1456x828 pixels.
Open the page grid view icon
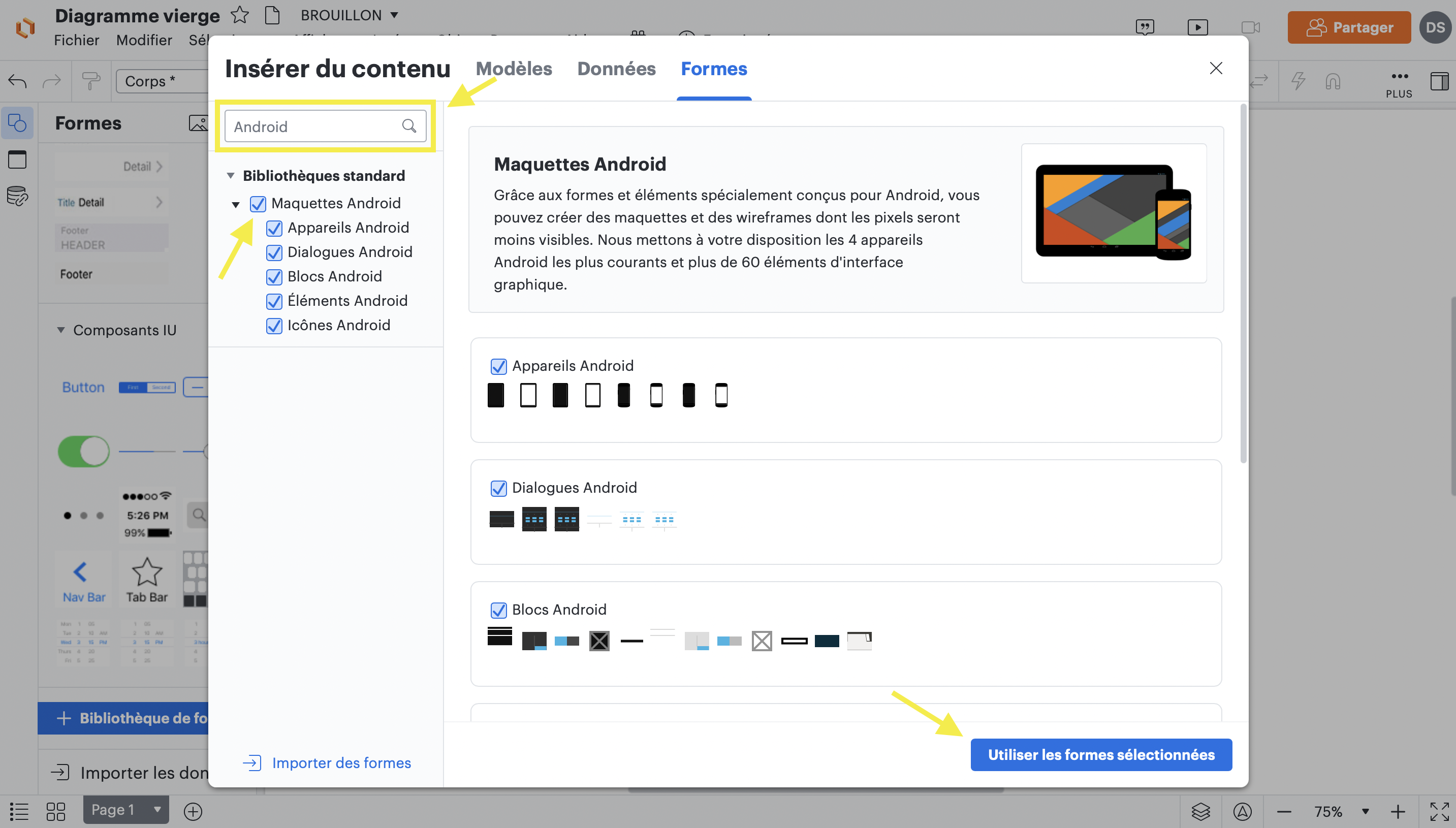pyautogui.click(x=56, y=811)
